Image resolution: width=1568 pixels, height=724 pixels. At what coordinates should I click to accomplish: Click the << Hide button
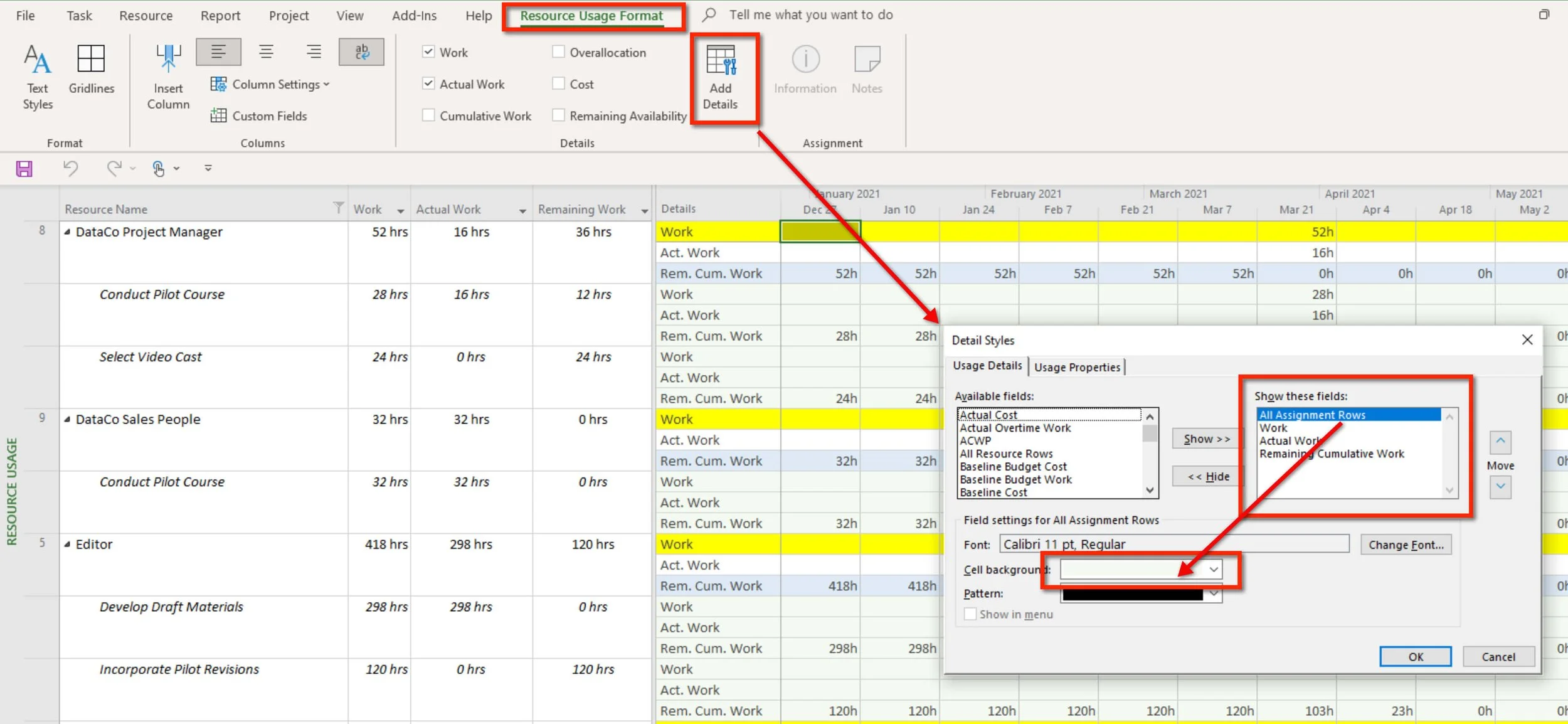[1207, 476]
